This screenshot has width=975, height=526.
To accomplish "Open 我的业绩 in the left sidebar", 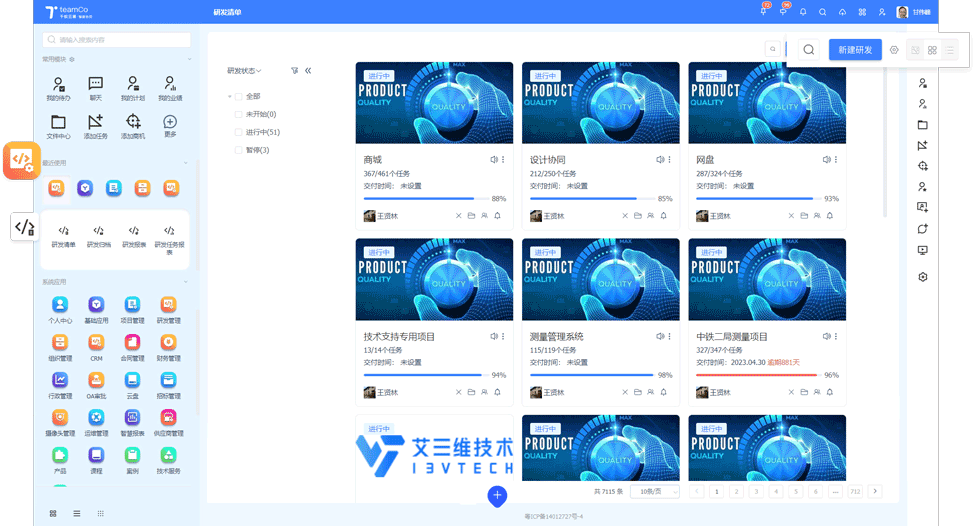I will pyautogui.click(x=170, y=88).
